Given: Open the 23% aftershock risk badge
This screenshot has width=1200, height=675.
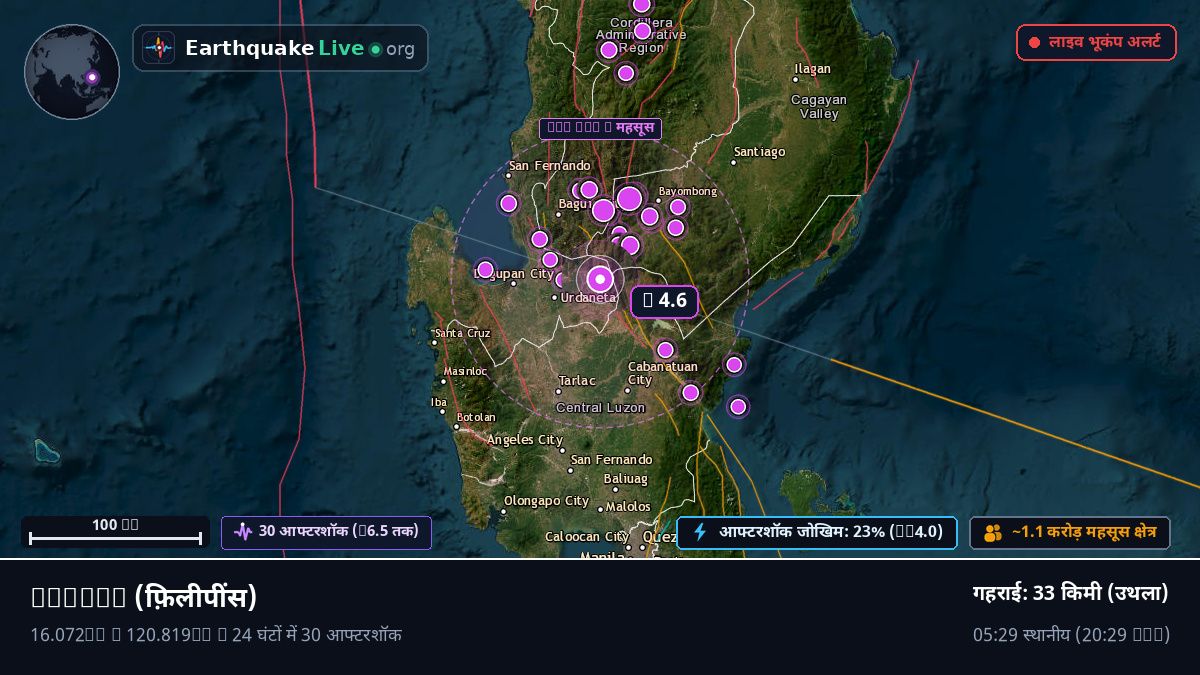Looking at the screenshot, I should pyautogui.click(x=817, y=532).
